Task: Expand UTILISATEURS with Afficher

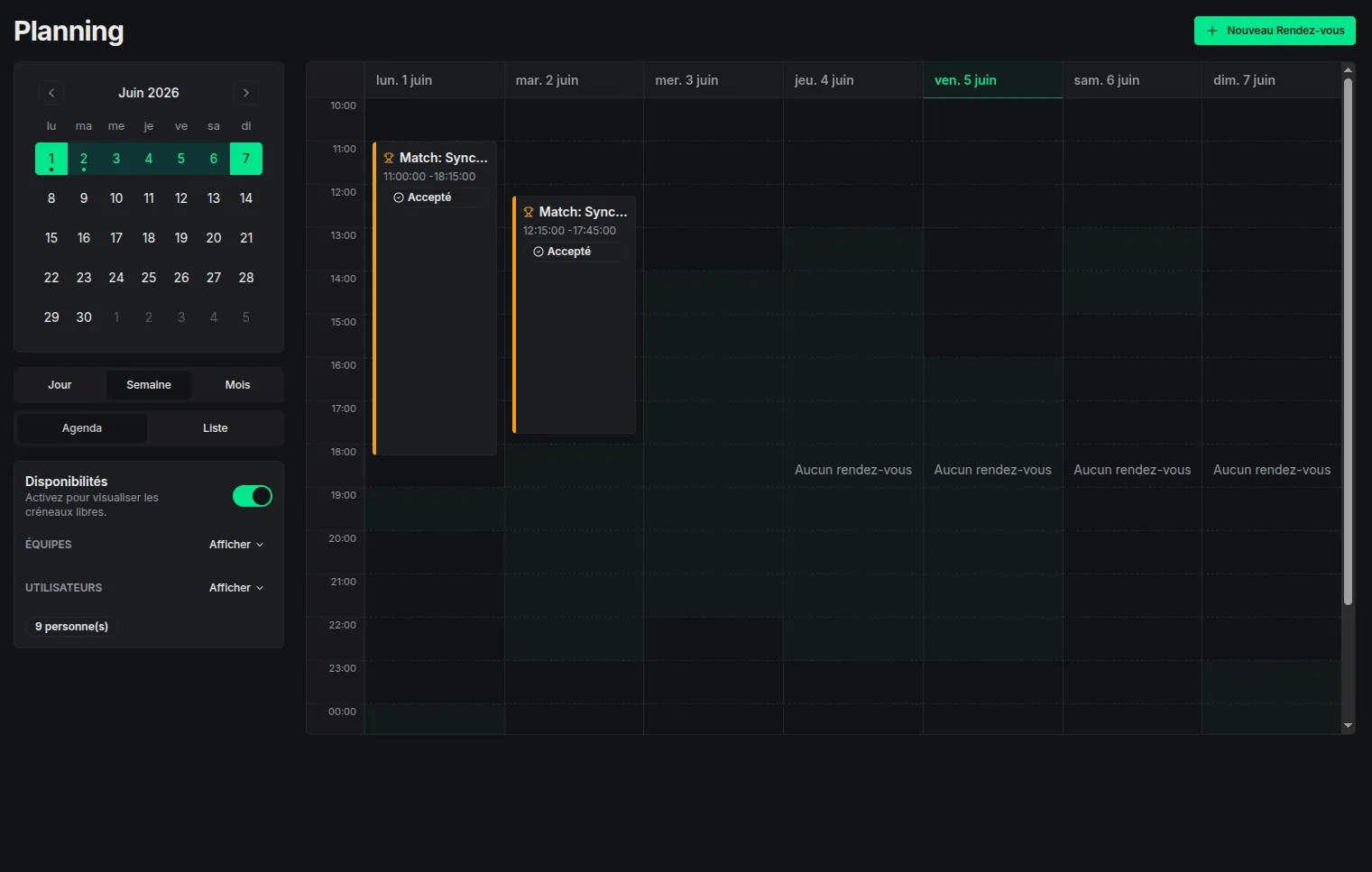Action: point(236,588)
